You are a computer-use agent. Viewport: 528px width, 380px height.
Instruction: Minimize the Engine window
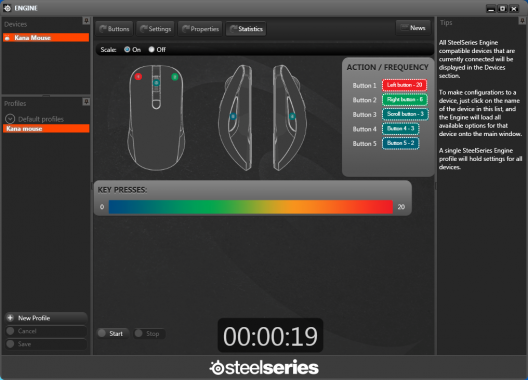point(491,9)
